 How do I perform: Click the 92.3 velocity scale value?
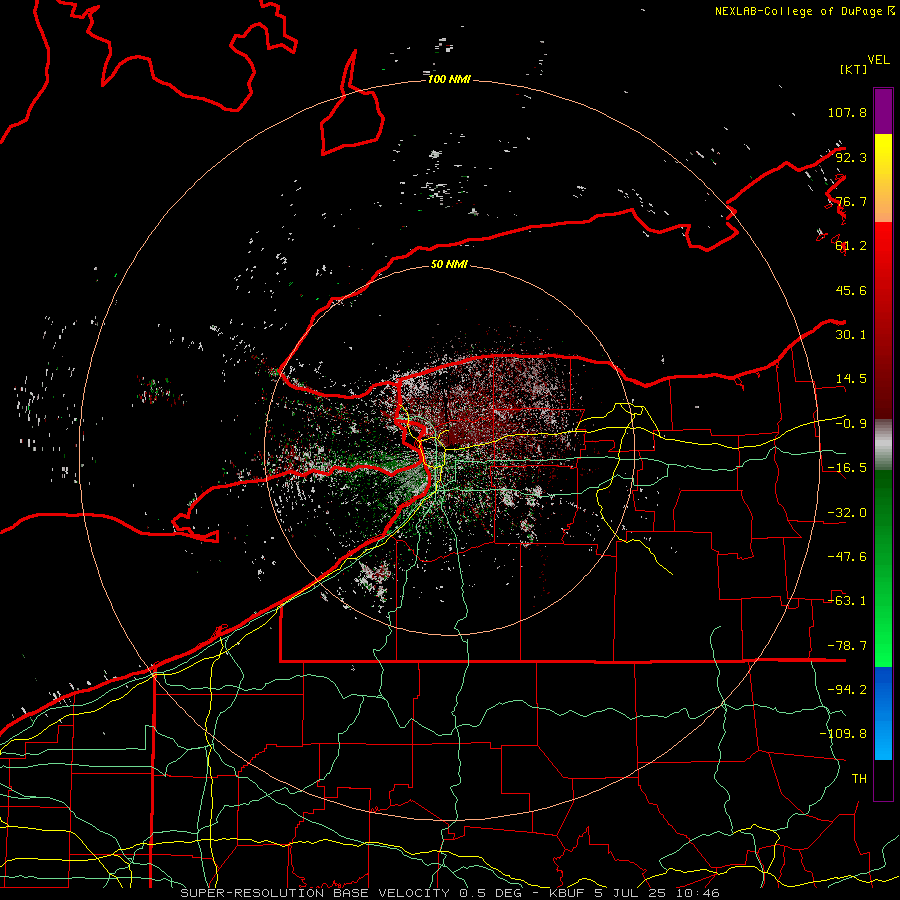851,157
